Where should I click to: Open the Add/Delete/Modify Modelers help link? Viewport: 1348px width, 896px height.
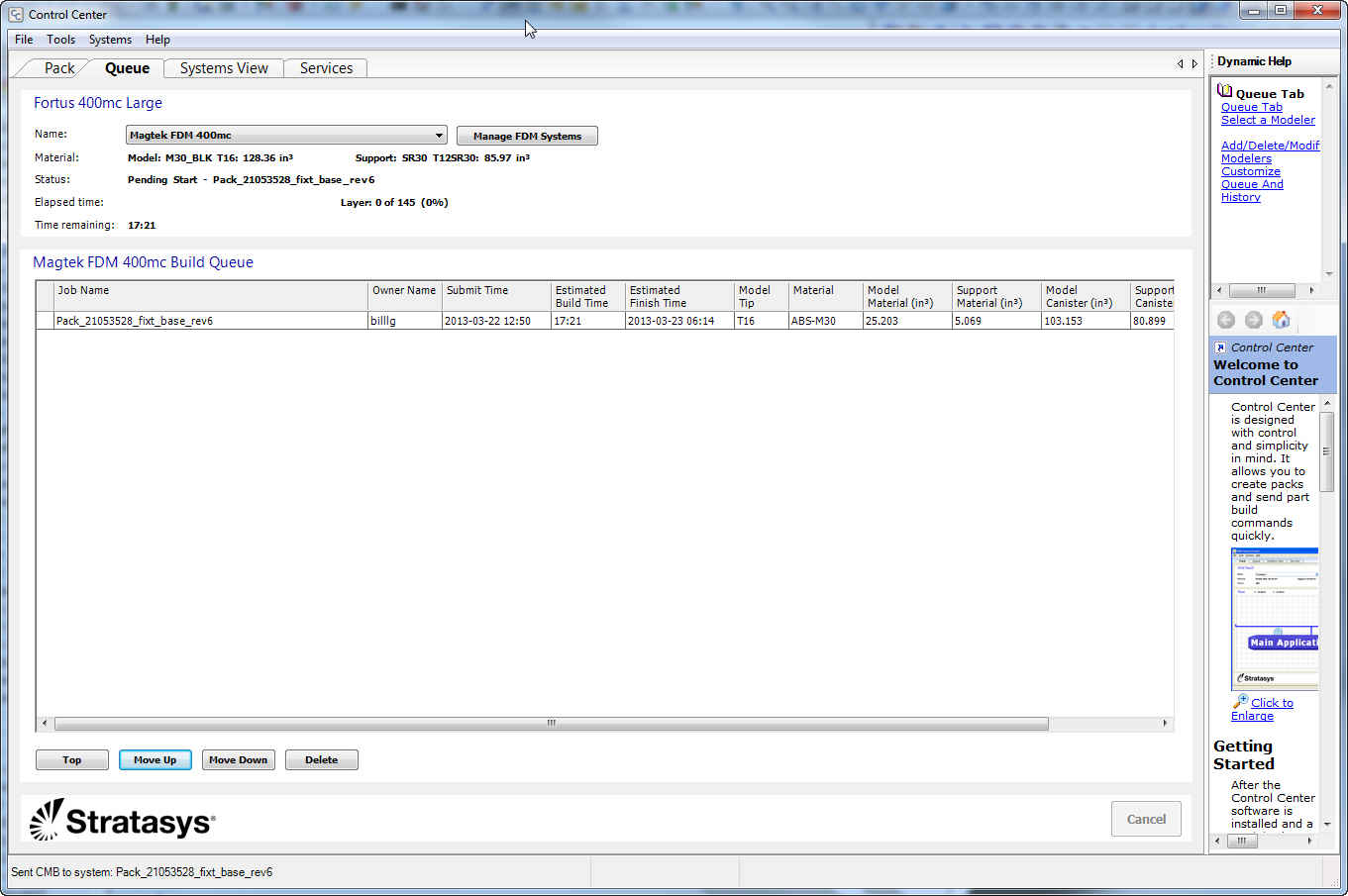(1270, 151)
